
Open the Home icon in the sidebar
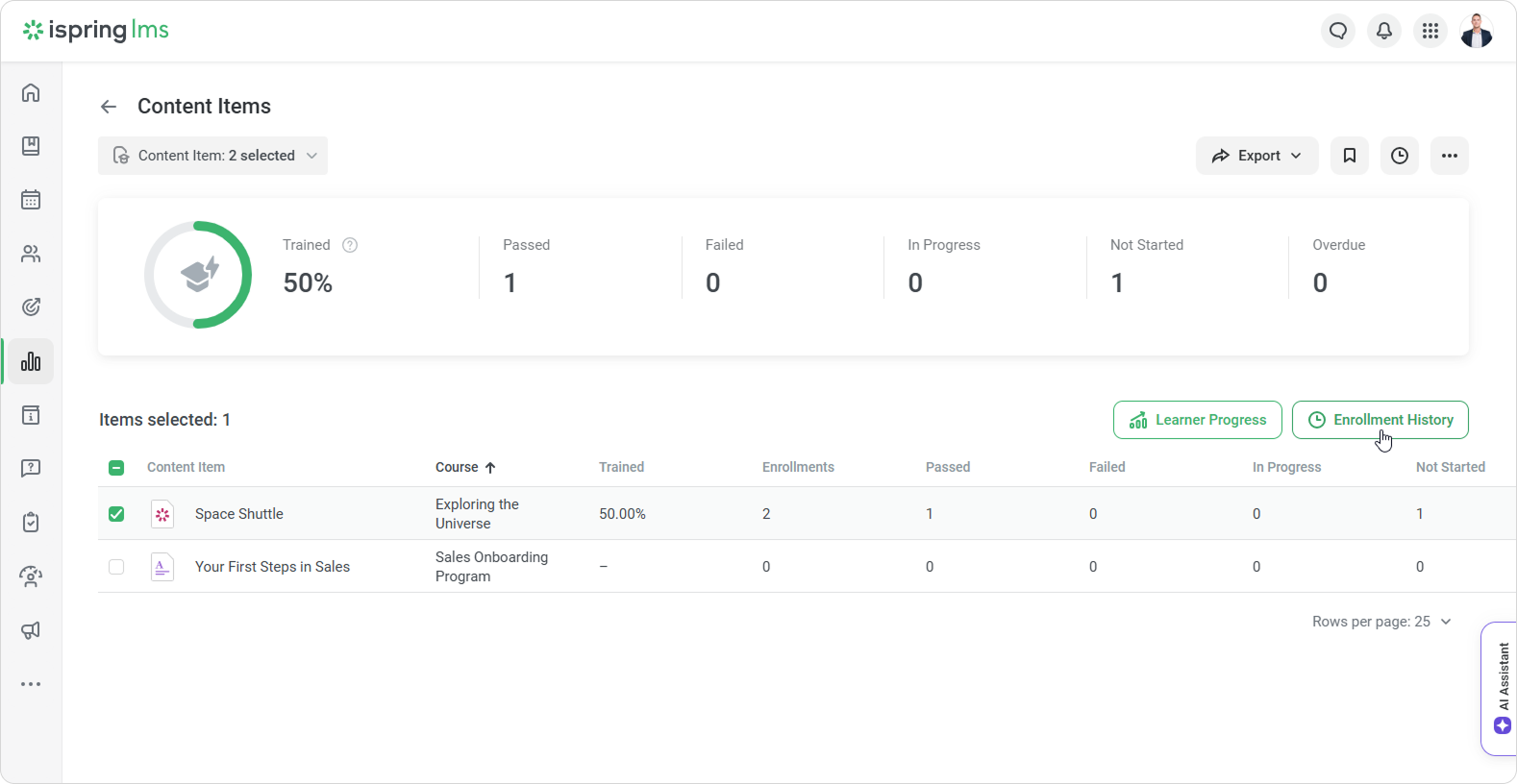coord(31,92)
